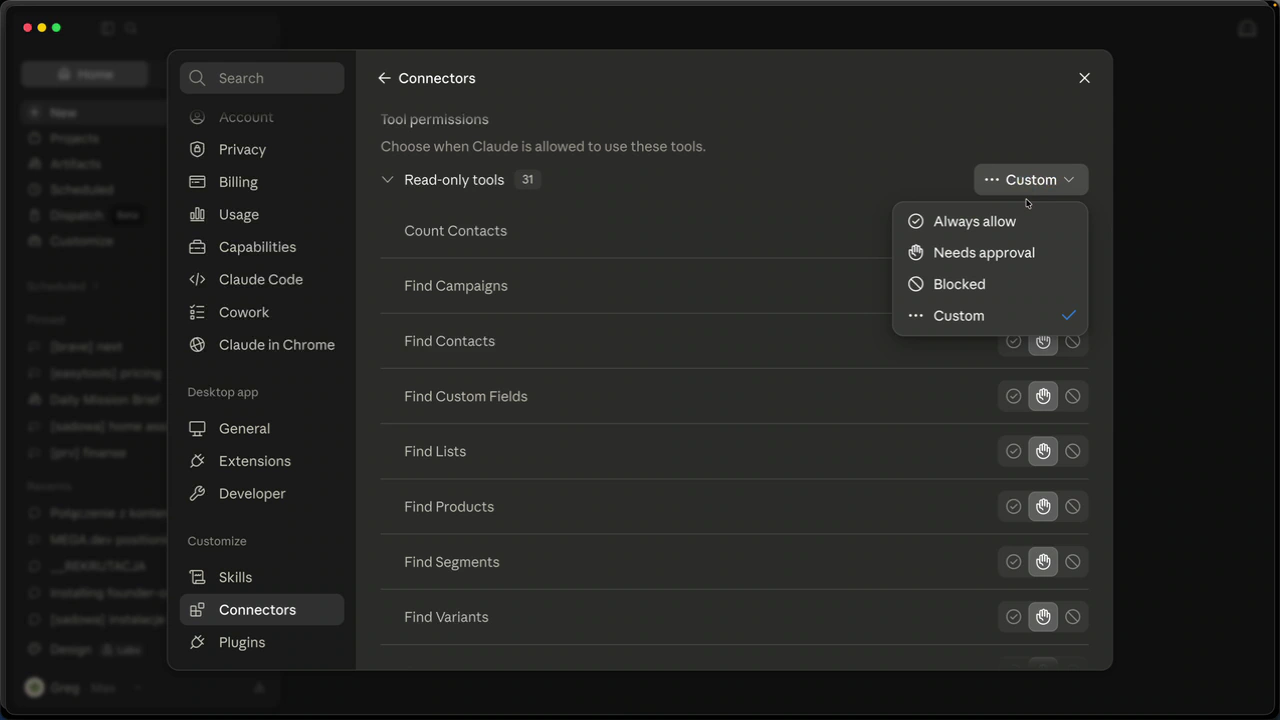Click the Usage bar chart icon
The height and width of the screenshot is (720, 1280).
coord(197,215)
